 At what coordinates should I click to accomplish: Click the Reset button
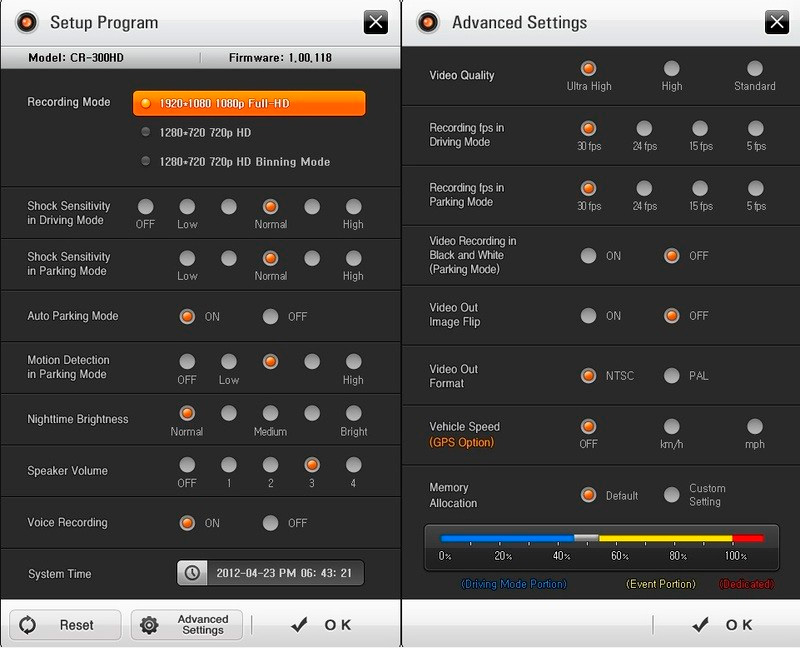[65, 625]
